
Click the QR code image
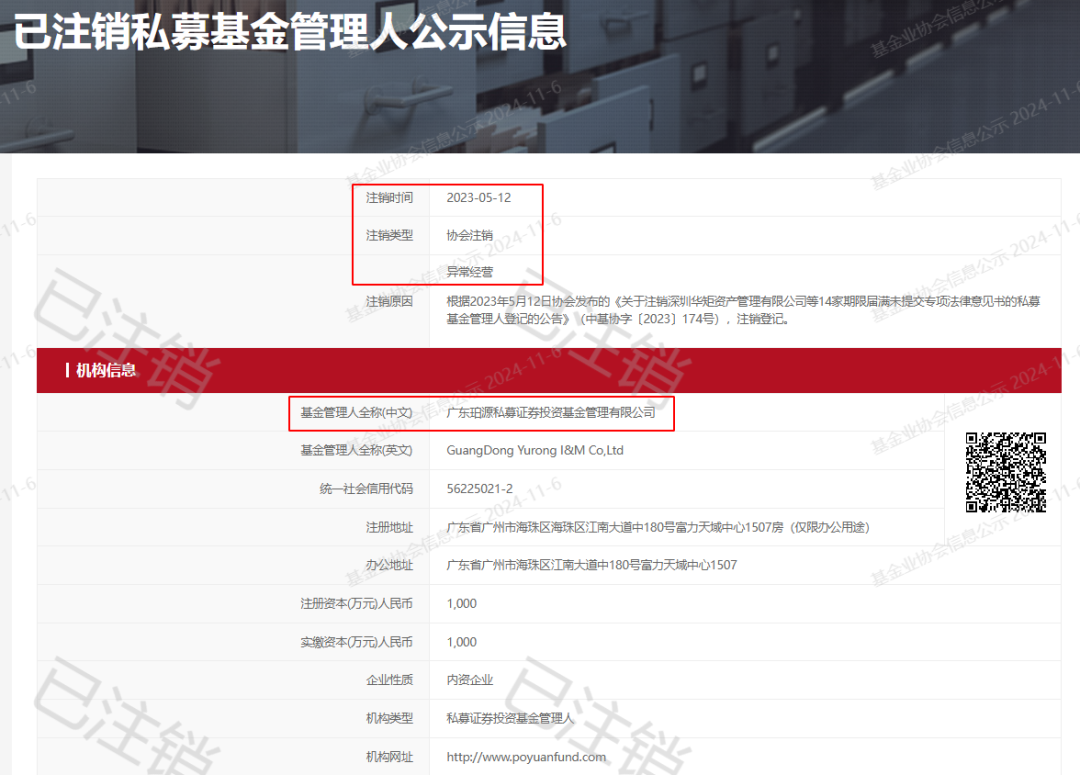pos(1006,473)
